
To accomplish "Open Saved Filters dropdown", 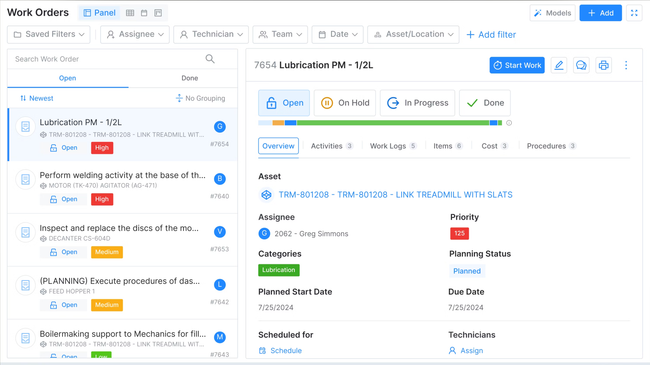I will pyautogui.click(x=49, y=34).
